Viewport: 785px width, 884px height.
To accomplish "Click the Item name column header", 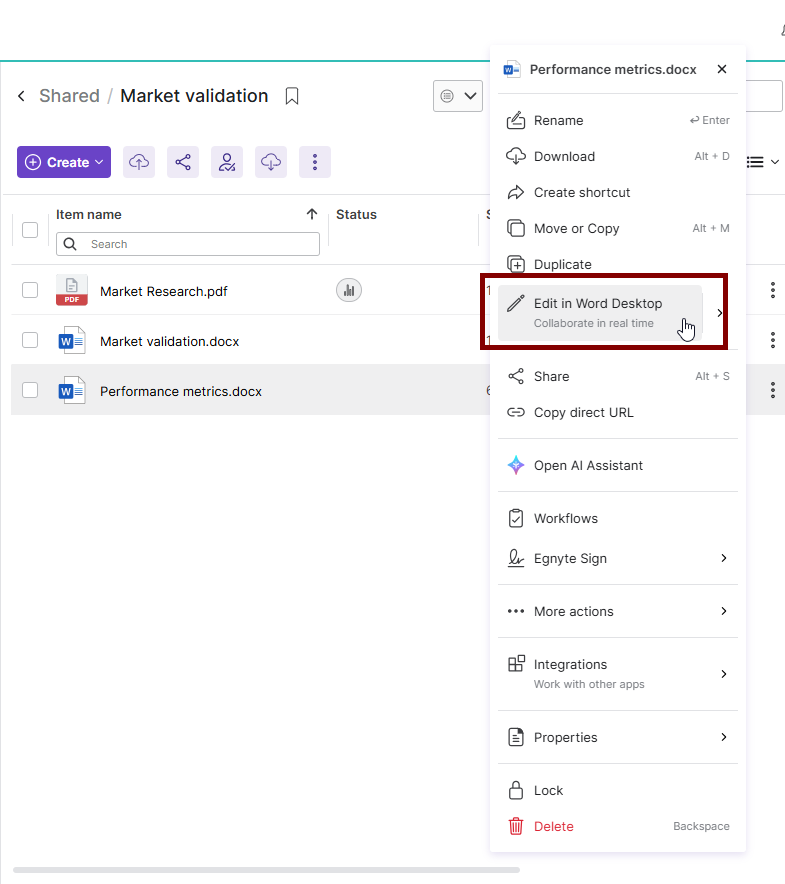I will pos(89,215).
